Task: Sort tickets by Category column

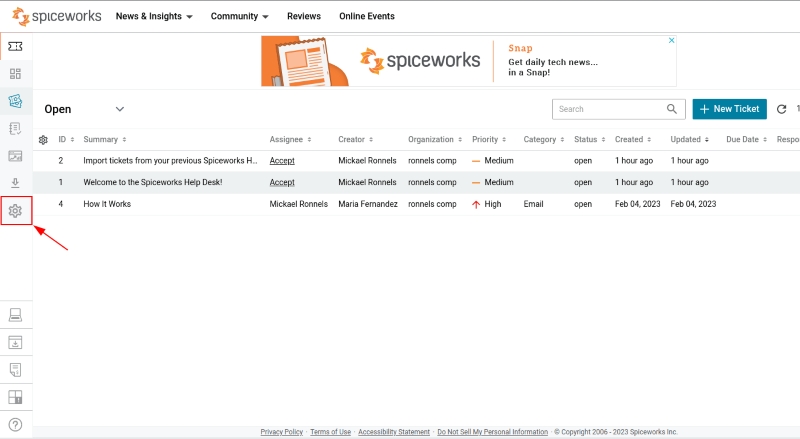Action: [543, 139]
